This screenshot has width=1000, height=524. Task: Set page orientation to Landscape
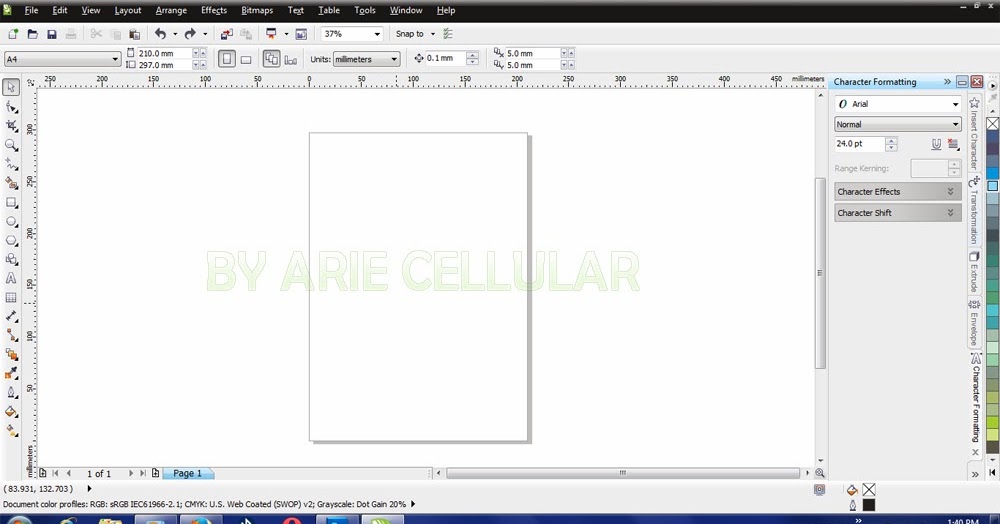click(x=246, y=59)
